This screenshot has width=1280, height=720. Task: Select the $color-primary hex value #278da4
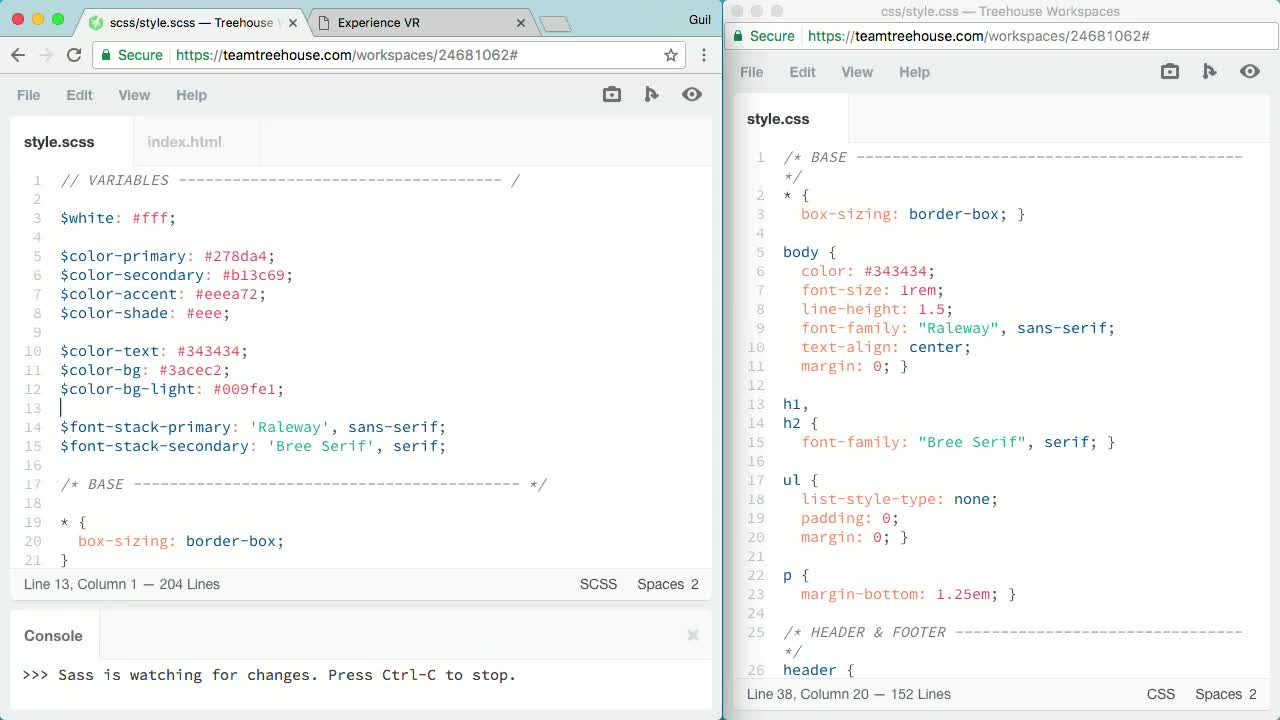pos(237,256)
